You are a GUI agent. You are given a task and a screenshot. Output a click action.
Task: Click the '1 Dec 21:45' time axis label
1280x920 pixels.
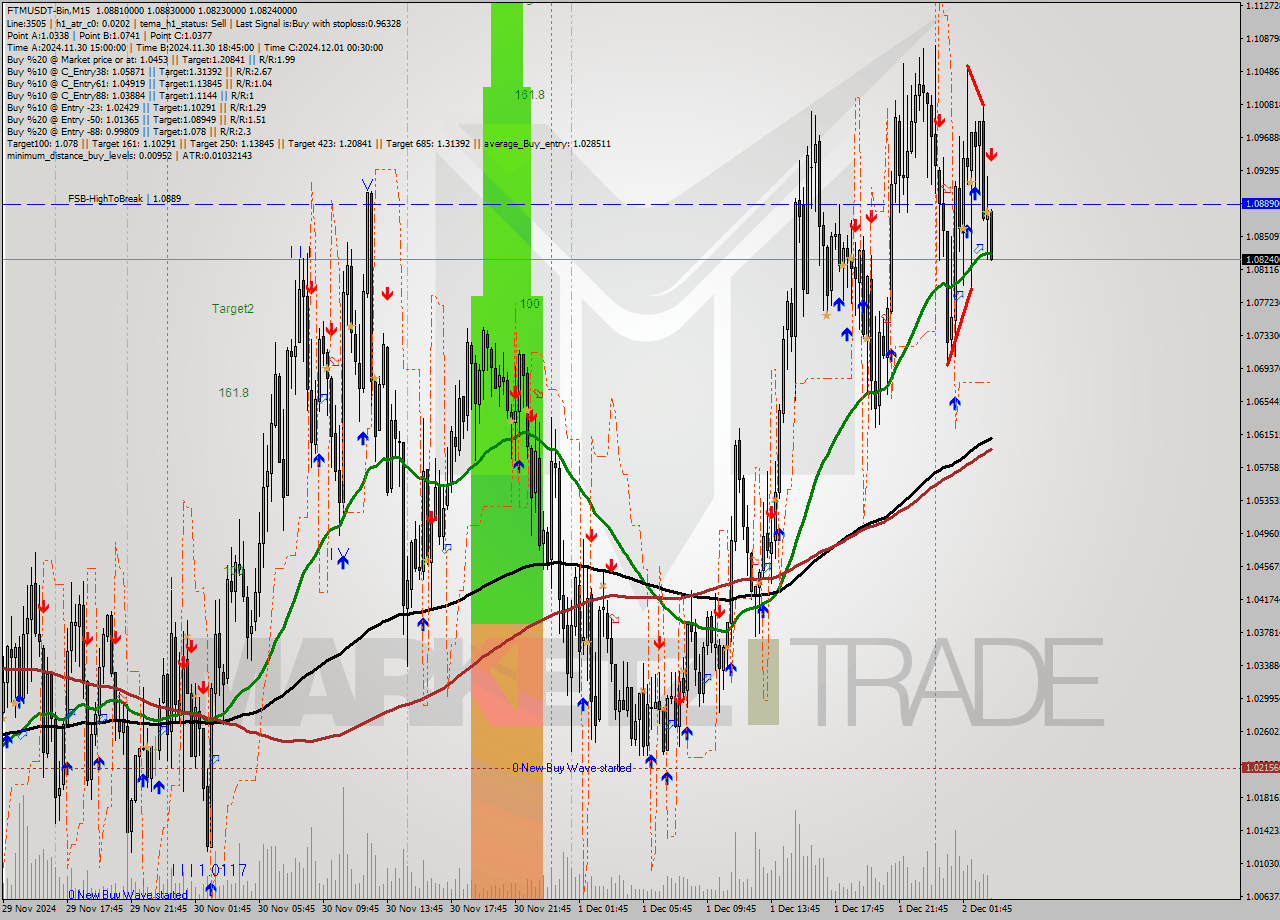(925, 909)
